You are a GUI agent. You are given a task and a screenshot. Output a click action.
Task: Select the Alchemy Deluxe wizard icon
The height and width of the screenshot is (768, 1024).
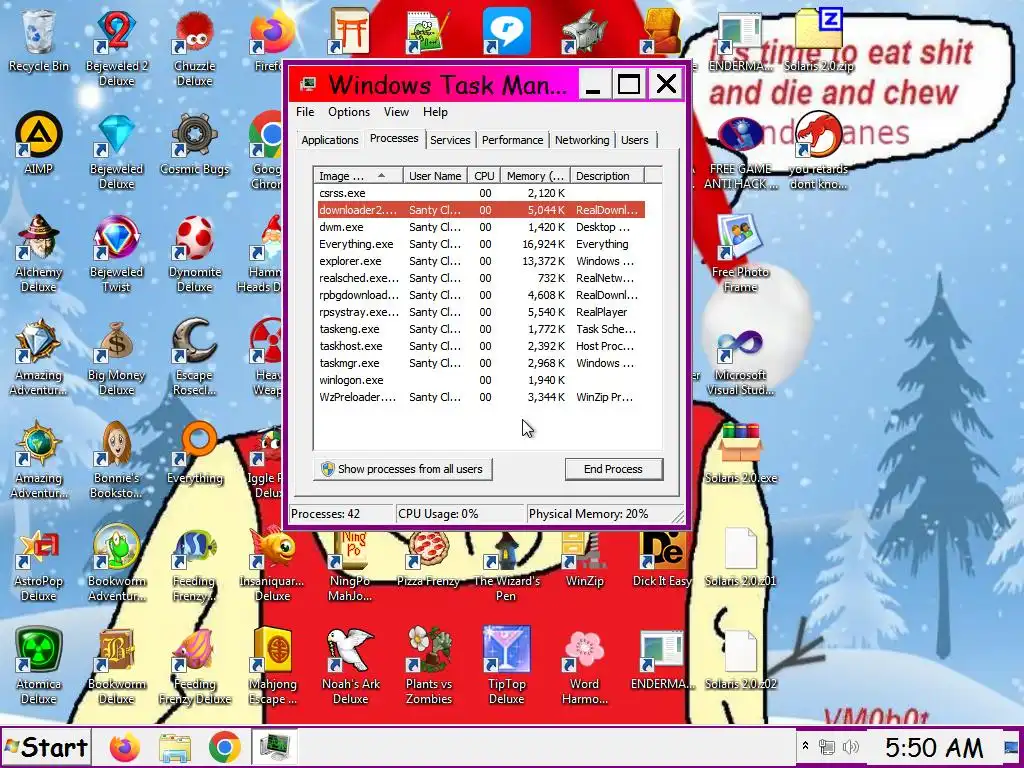(x=39, y=253)
